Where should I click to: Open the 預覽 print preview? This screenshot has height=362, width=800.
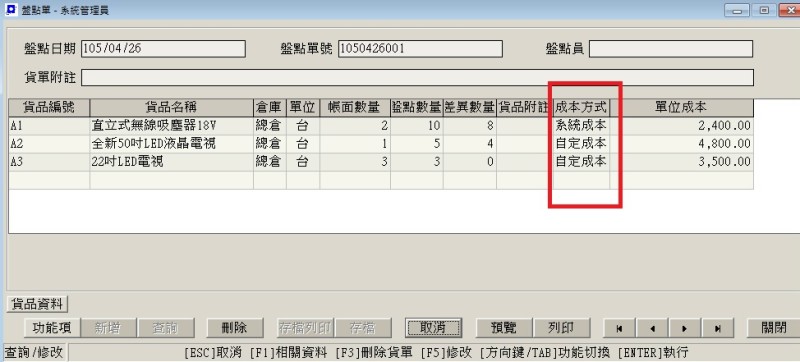click(504, 327)
